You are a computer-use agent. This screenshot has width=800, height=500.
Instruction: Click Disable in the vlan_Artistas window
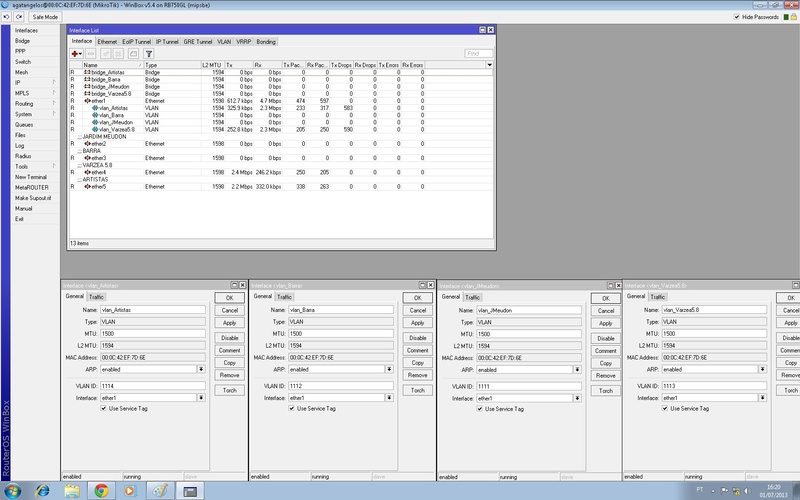230,338
